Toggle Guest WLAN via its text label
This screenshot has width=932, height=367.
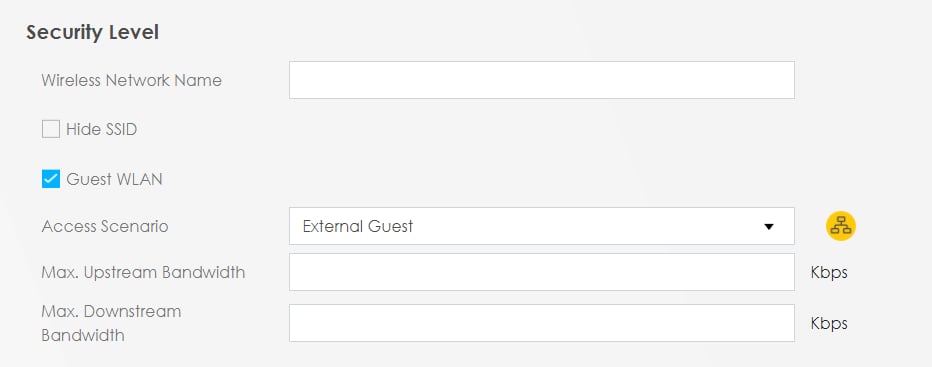click(x=114, y=179)
